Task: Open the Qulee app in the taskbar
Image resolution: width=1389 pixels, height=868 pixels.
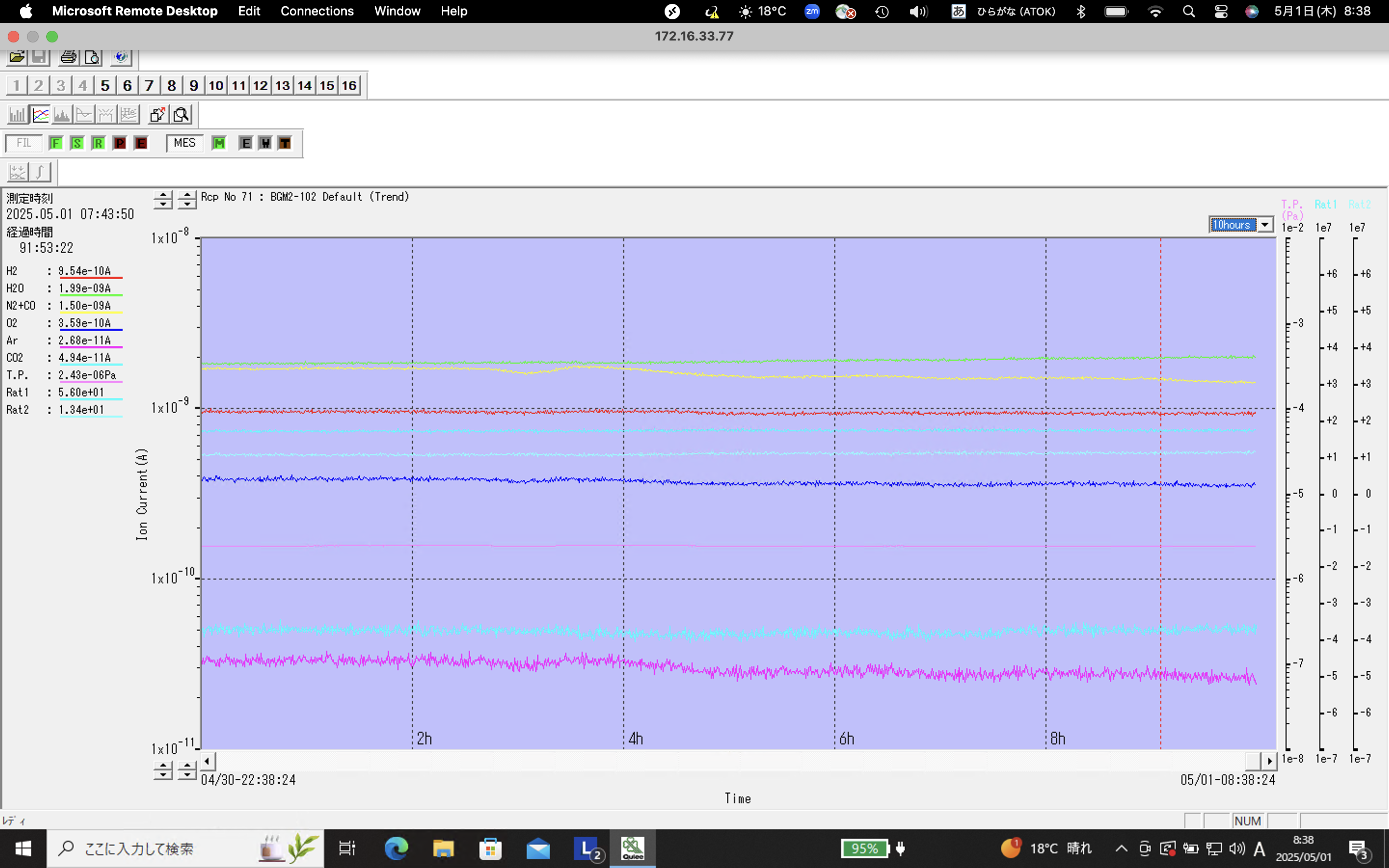Action: 632,848
